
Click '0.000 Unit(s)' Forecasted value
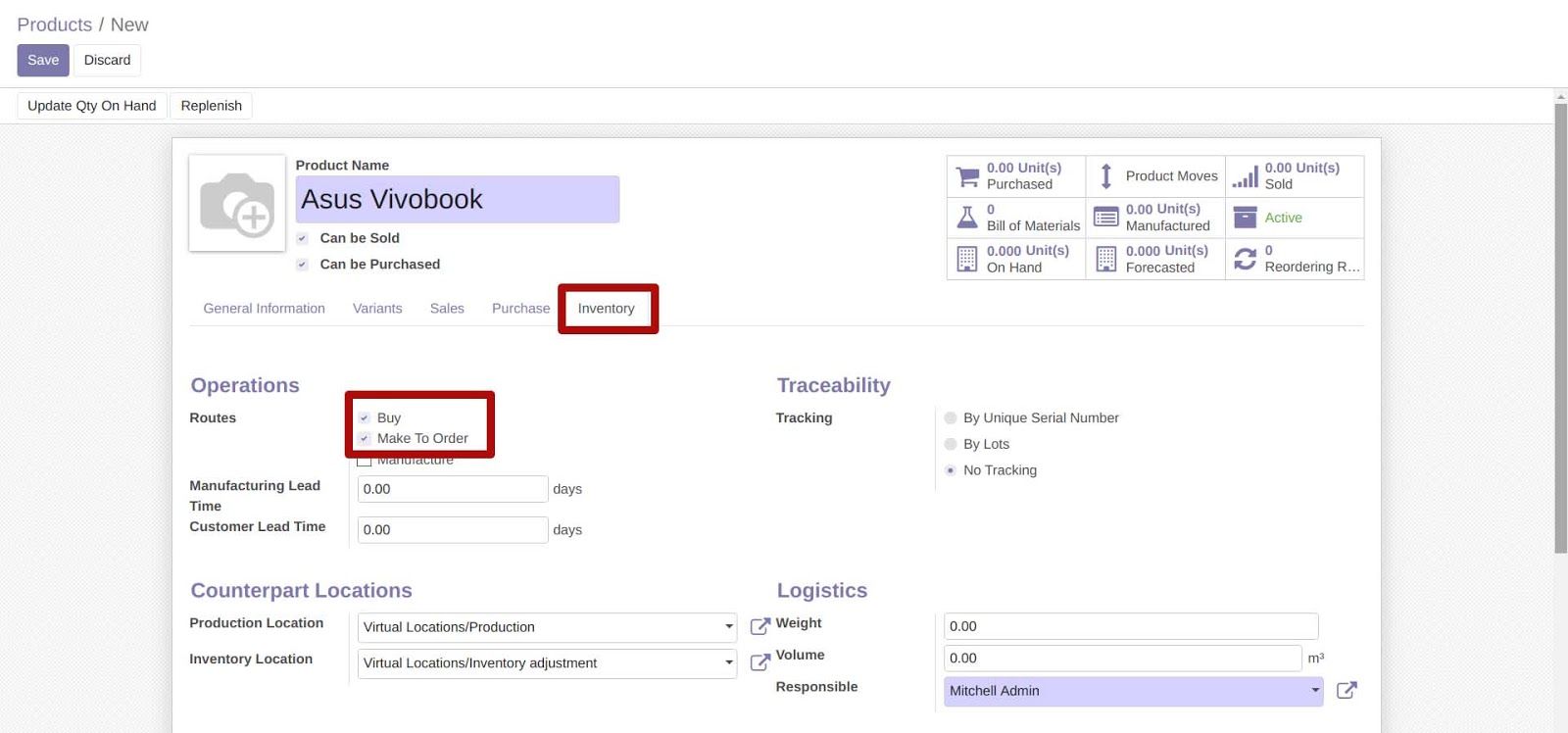1167,251
